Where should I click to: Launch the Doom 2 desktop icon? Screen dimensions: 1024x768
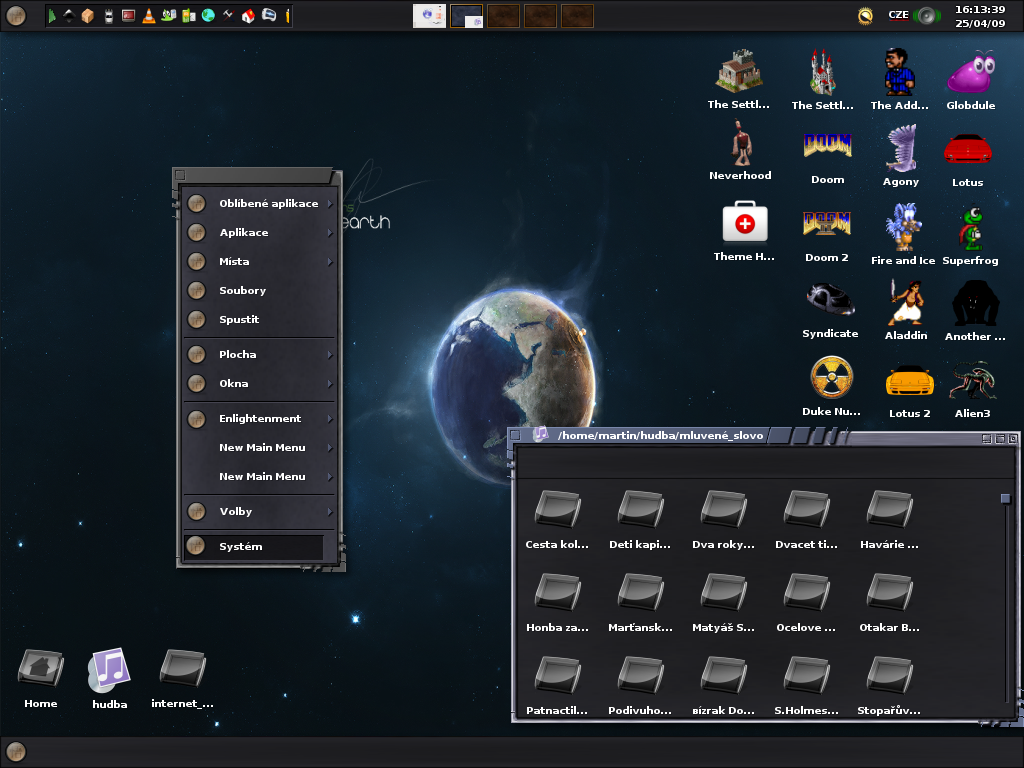(827, 223)
